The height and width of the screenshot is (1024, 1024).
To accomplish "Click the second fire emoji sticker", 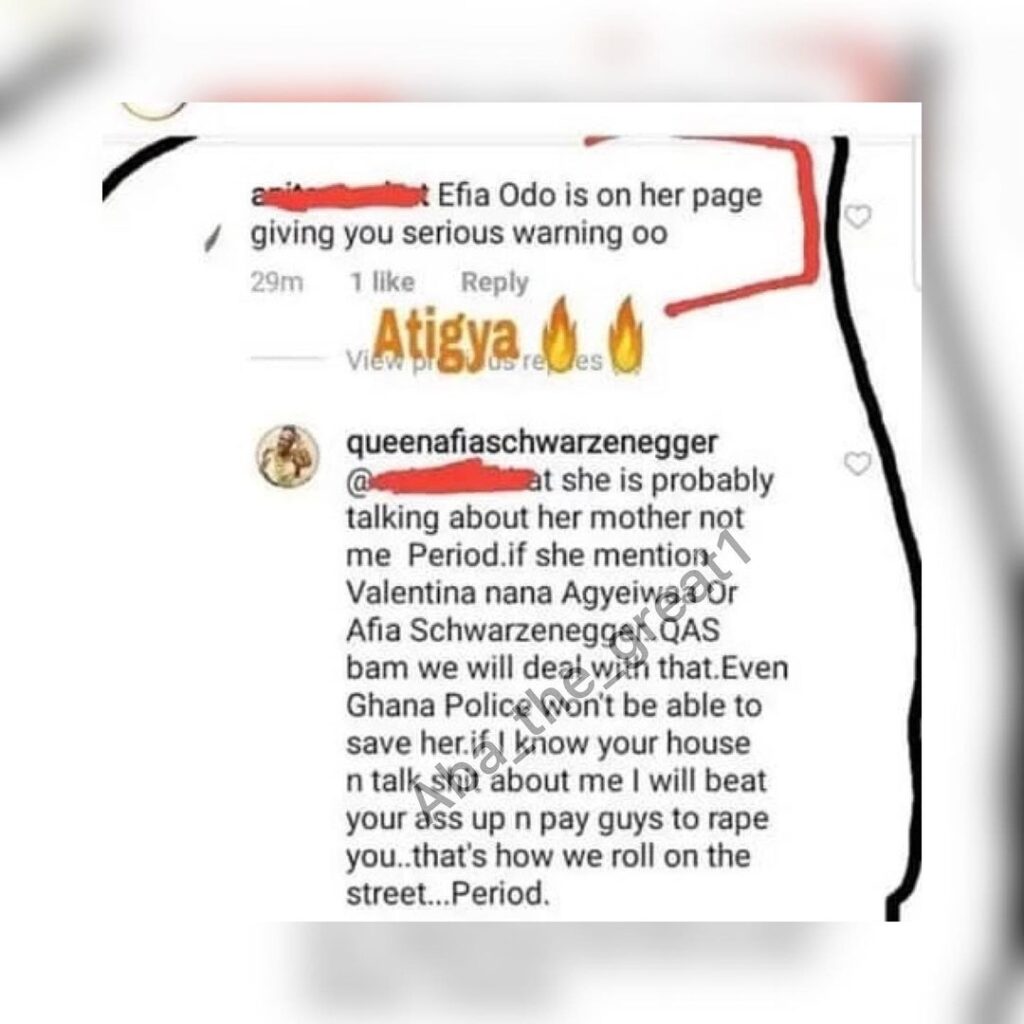I will (x=625, y=334).
